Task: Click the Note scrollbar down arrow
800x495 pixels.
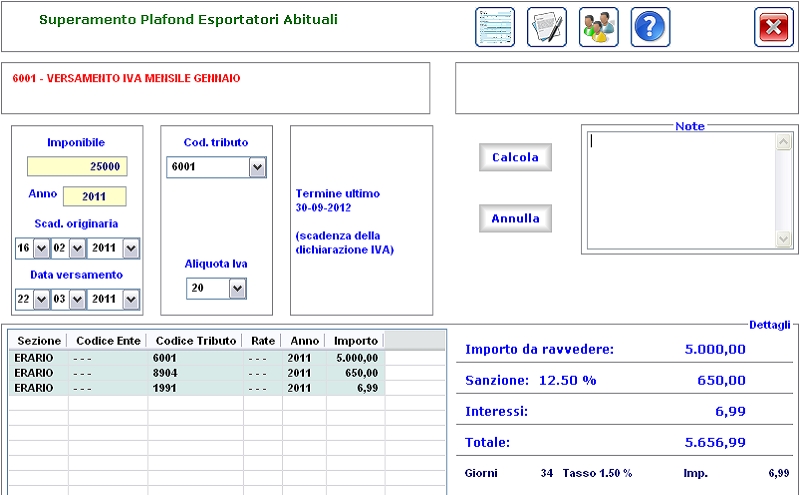Action: 784,238
